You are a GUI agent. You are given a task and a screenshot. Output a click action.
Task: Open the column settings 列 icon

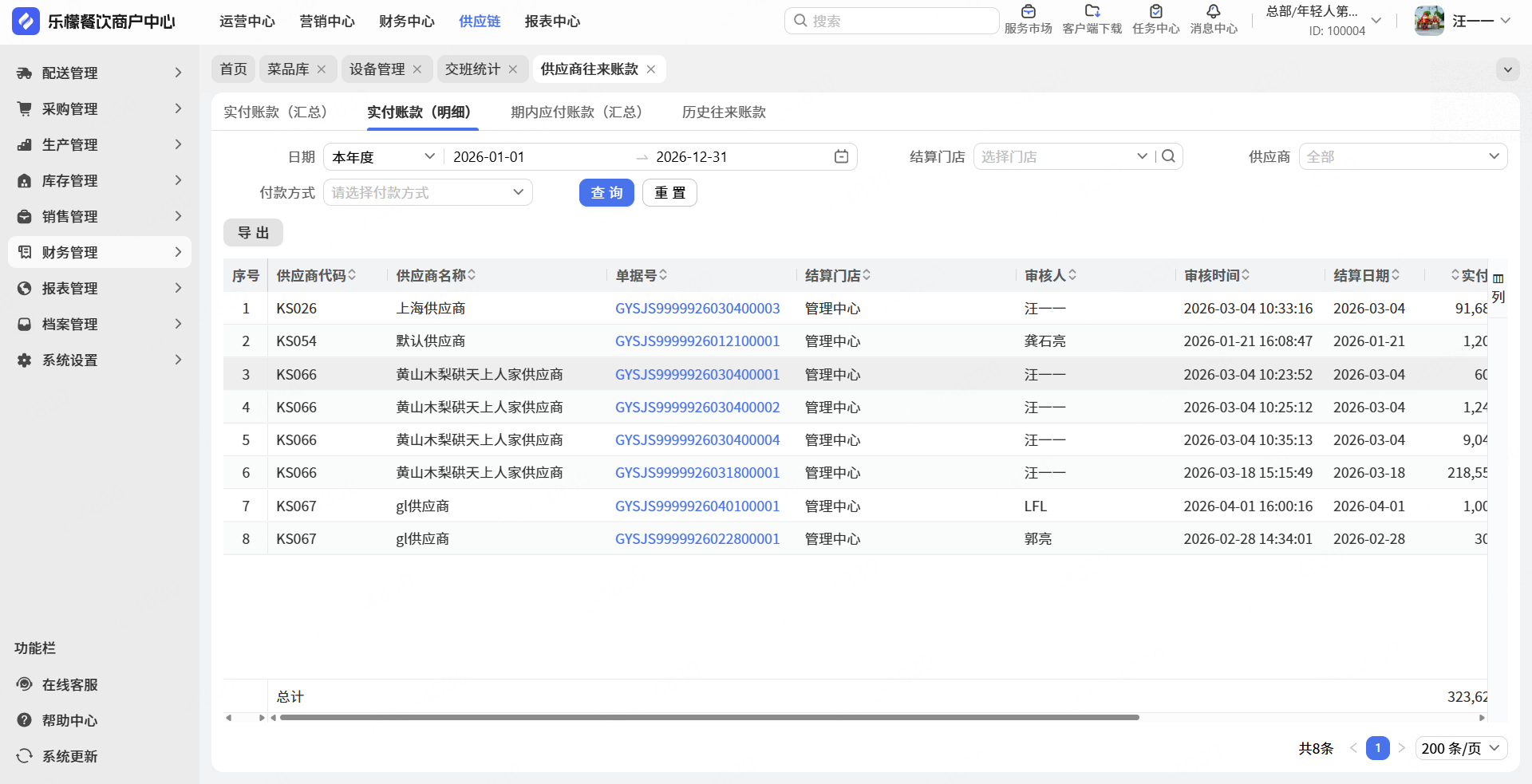click(x=1498, y=288)
